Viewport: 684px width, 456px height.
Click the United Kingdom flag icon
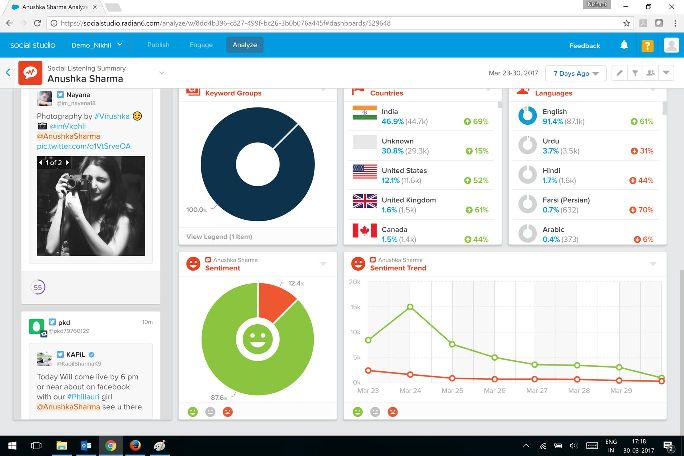tap(365, 201)
